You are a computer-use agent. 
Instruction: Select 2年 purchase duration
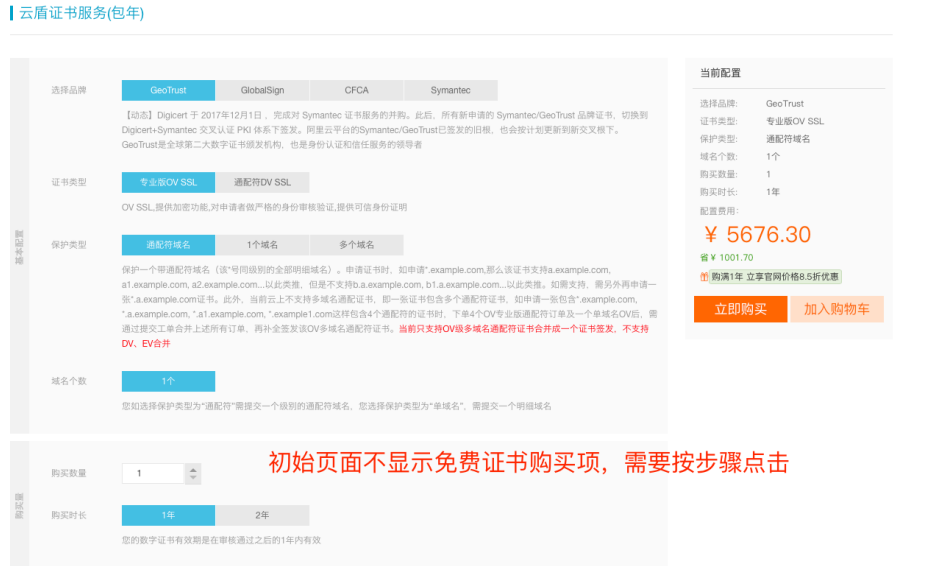point(262,515)
